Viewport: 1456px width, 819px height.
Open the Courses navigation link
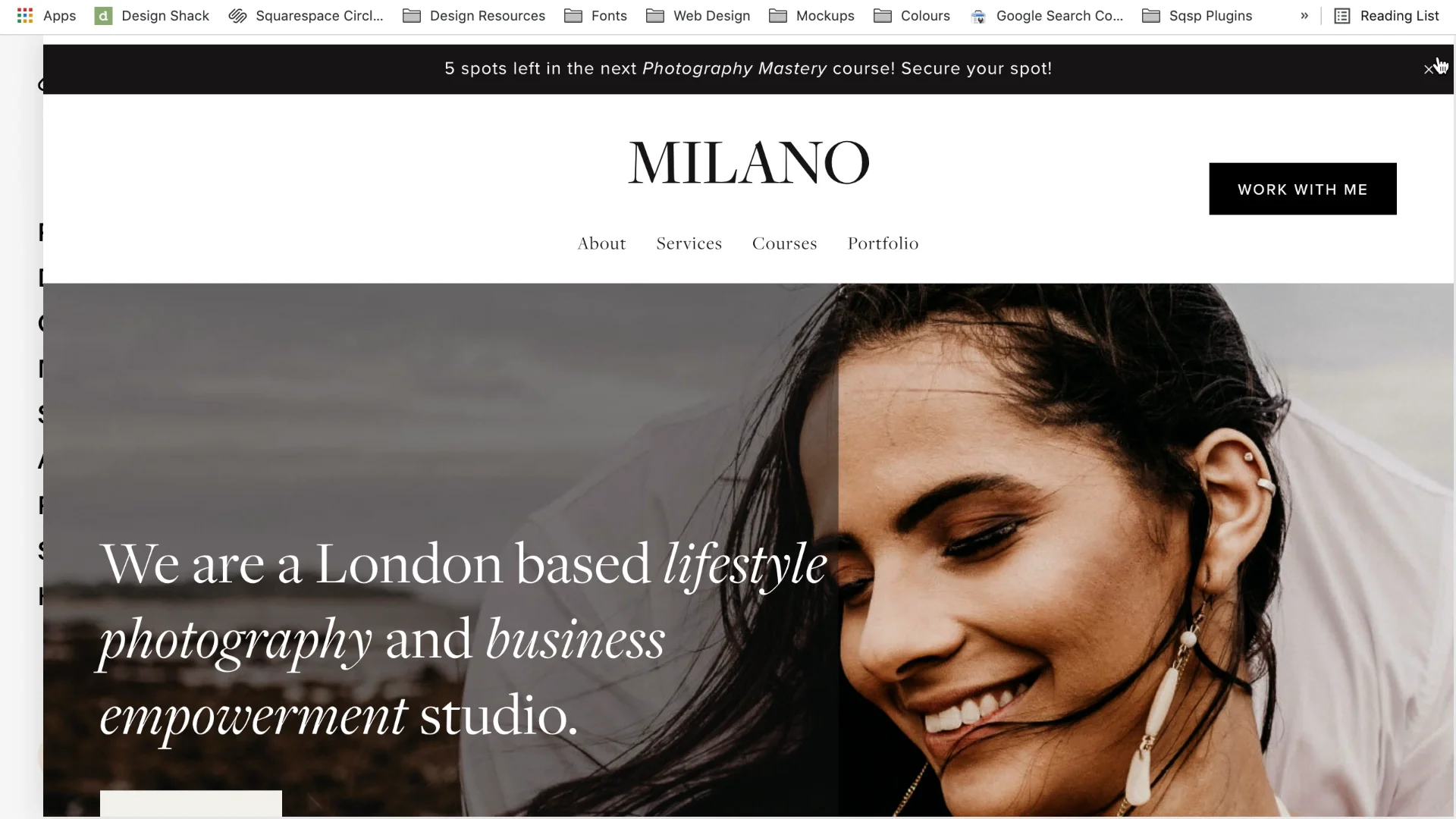784,243
